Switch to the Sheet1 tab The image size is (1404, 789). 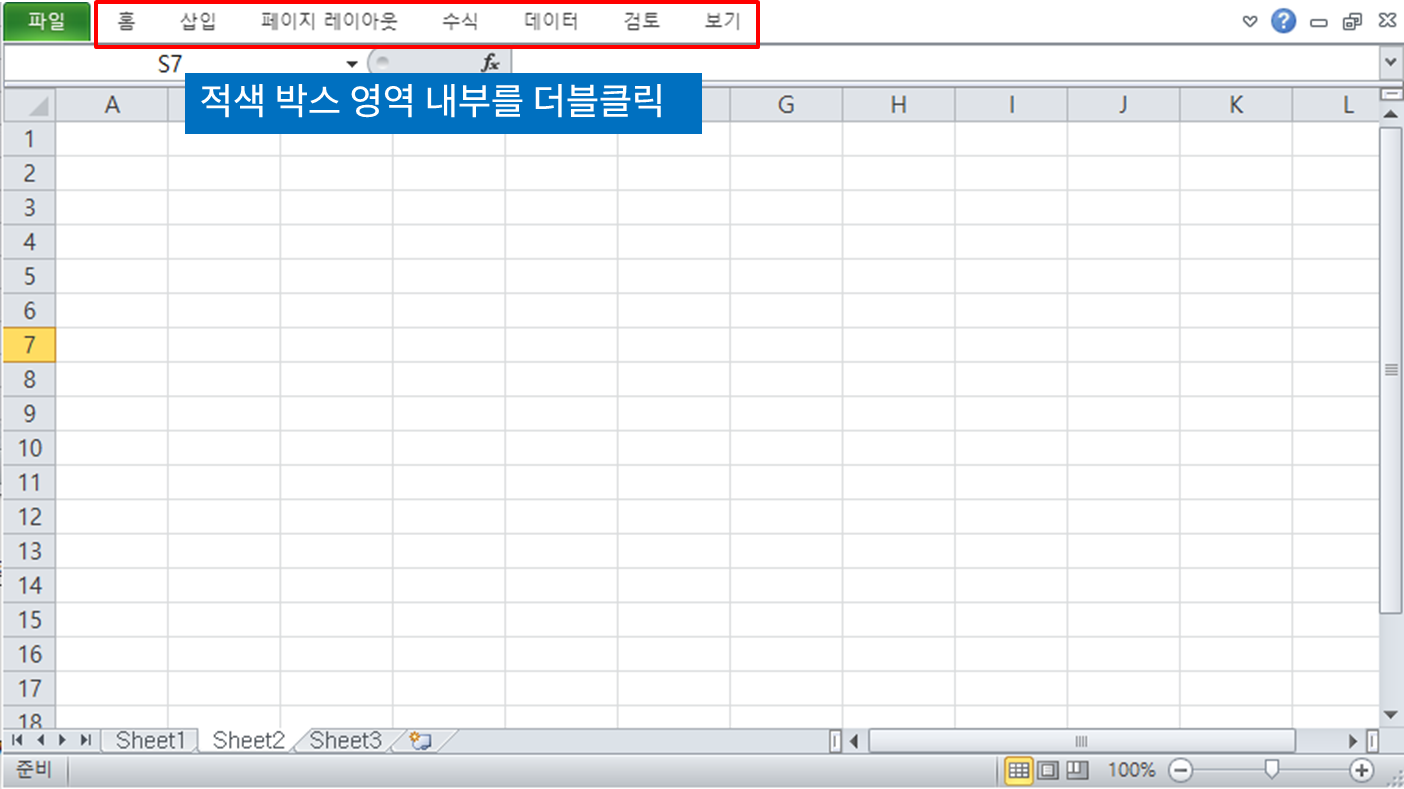151,741
